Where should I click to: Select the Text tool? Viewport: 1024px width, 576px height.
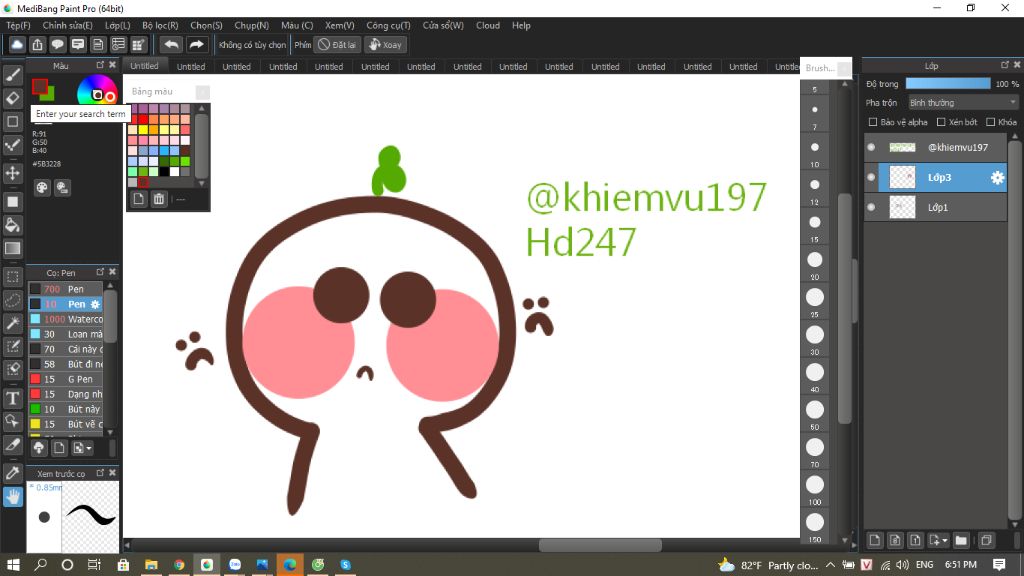[12, 398]
